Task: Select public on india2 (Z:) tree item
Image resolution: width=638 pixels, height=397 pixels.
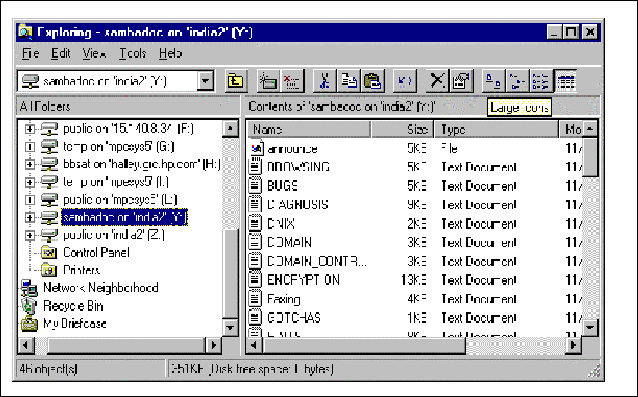Action: pyautogui.click(x=114, y=235)
